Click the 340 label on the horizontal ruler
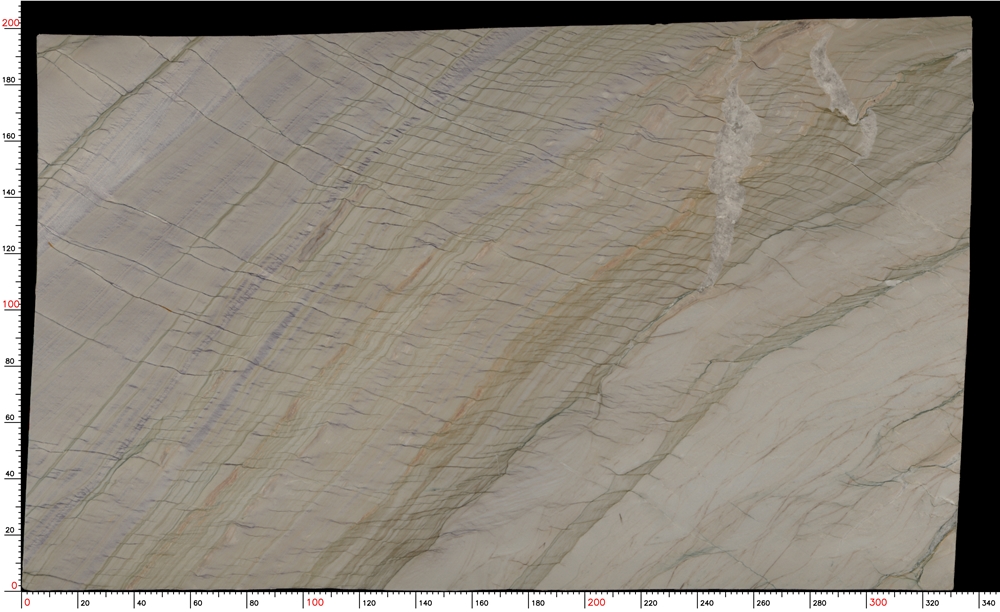Image resolution: width=1000 pixels, height=612 pixels. tap(989, 603)
